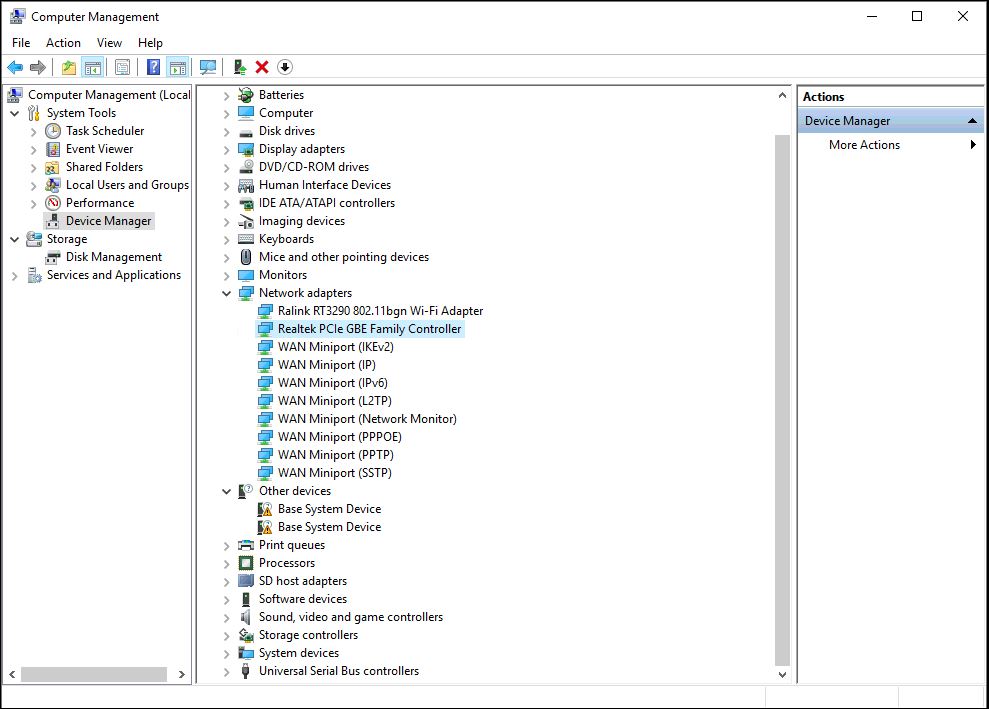The height and width of the screenshot is (709, 989).
Task: Click Update driver software toolbar icon
Action: [239, 67]
